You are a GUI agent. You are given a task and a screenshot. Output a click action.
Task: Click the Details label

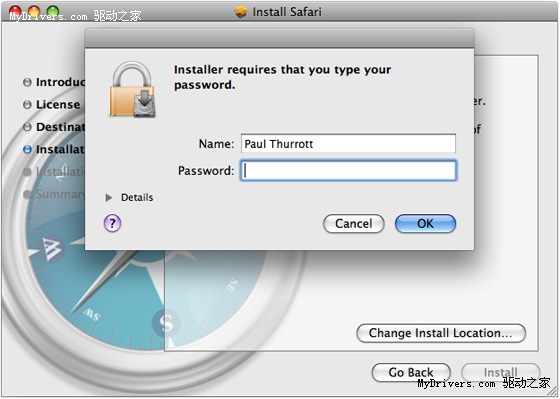click(137, 198)
